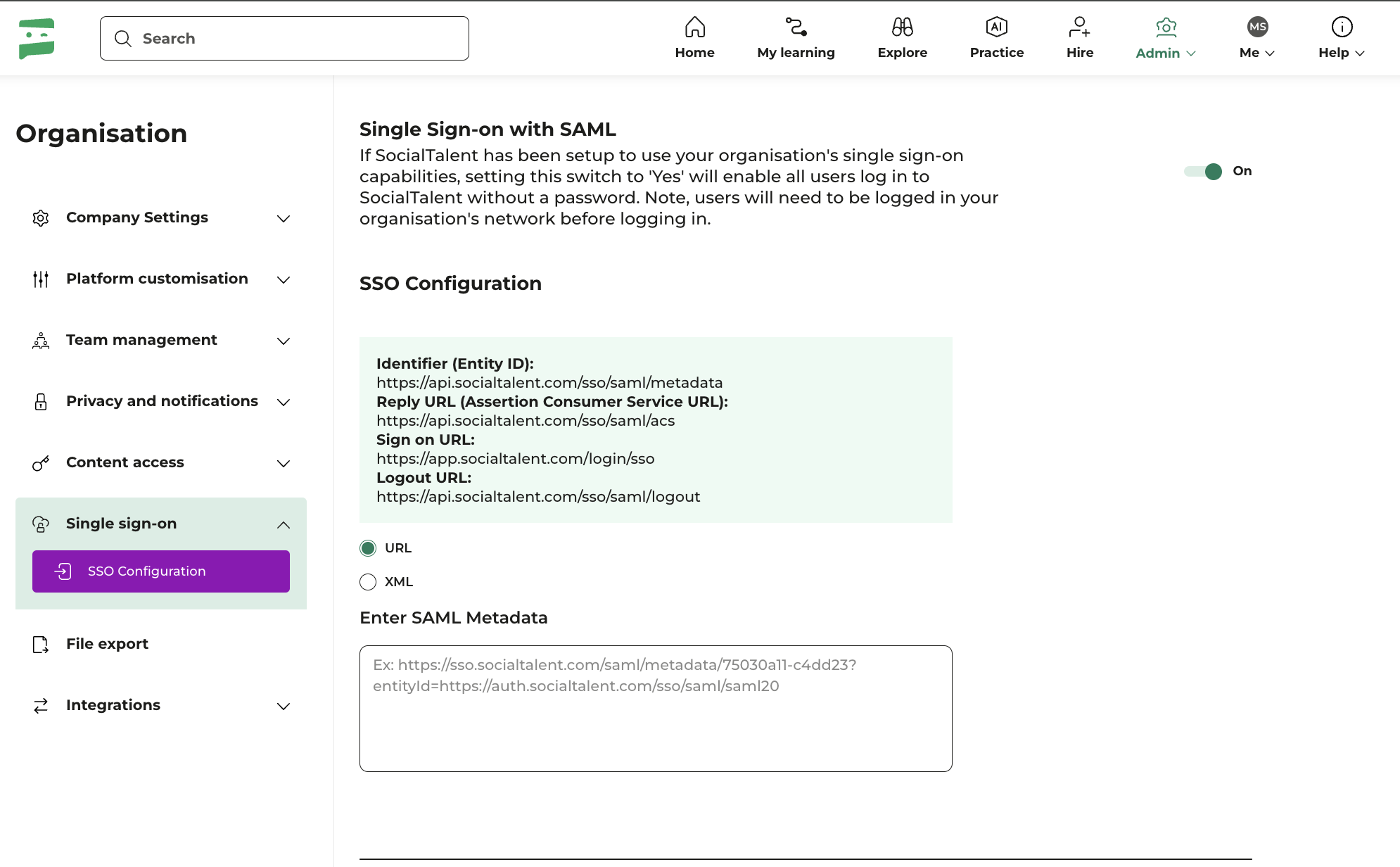
Task: Click the Single sign-on cloud lock icon
Action: click(41, 524)
